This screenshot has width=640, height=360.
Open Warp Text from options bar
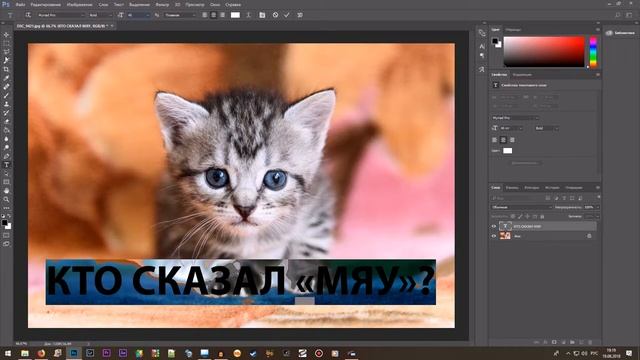pyautogui.click(x=248, y=15)
